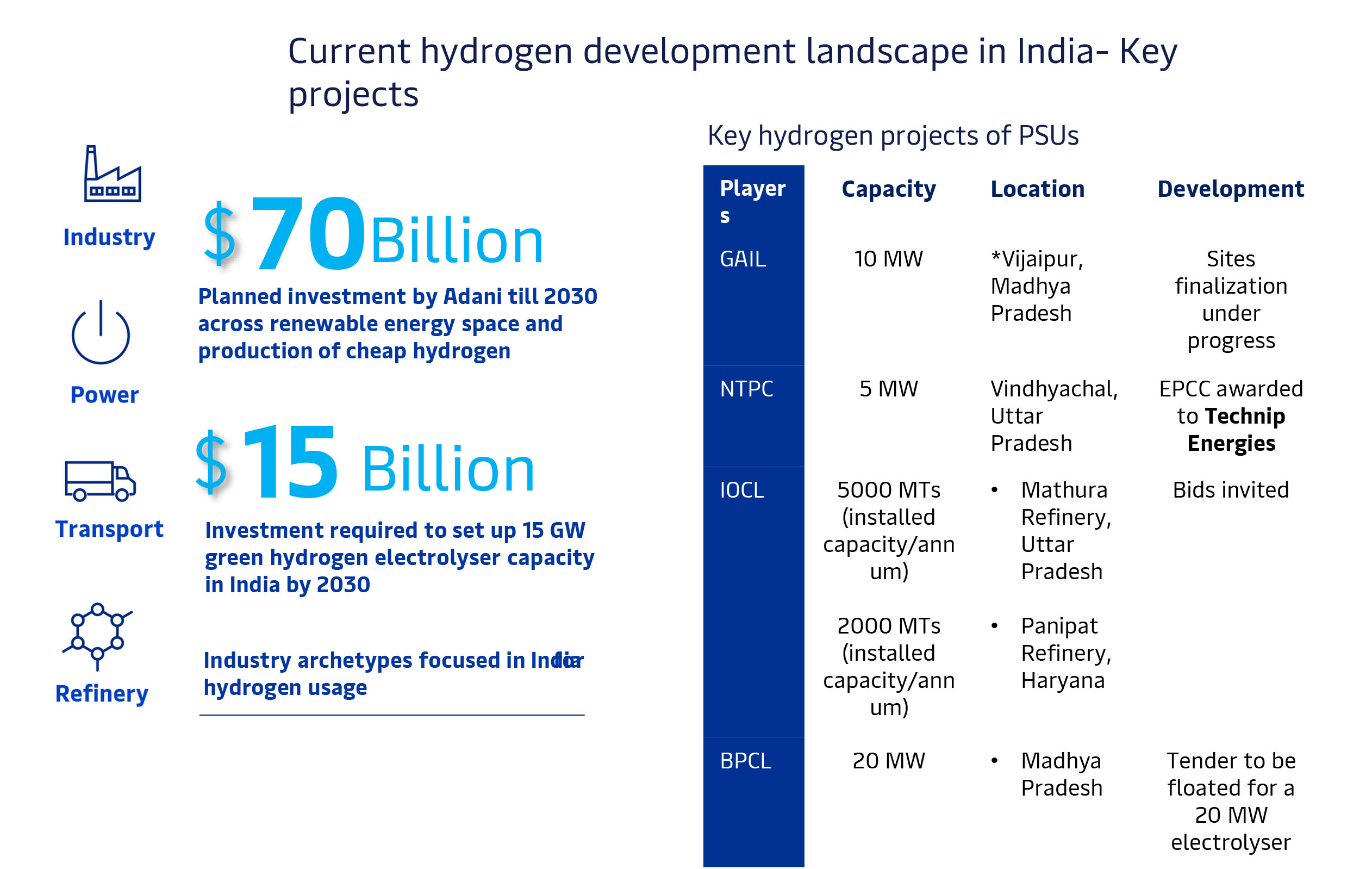Click the Players column header
The height and width of the screenshot is (869, 1372).
pyautogui.click(x=753, y=202)
